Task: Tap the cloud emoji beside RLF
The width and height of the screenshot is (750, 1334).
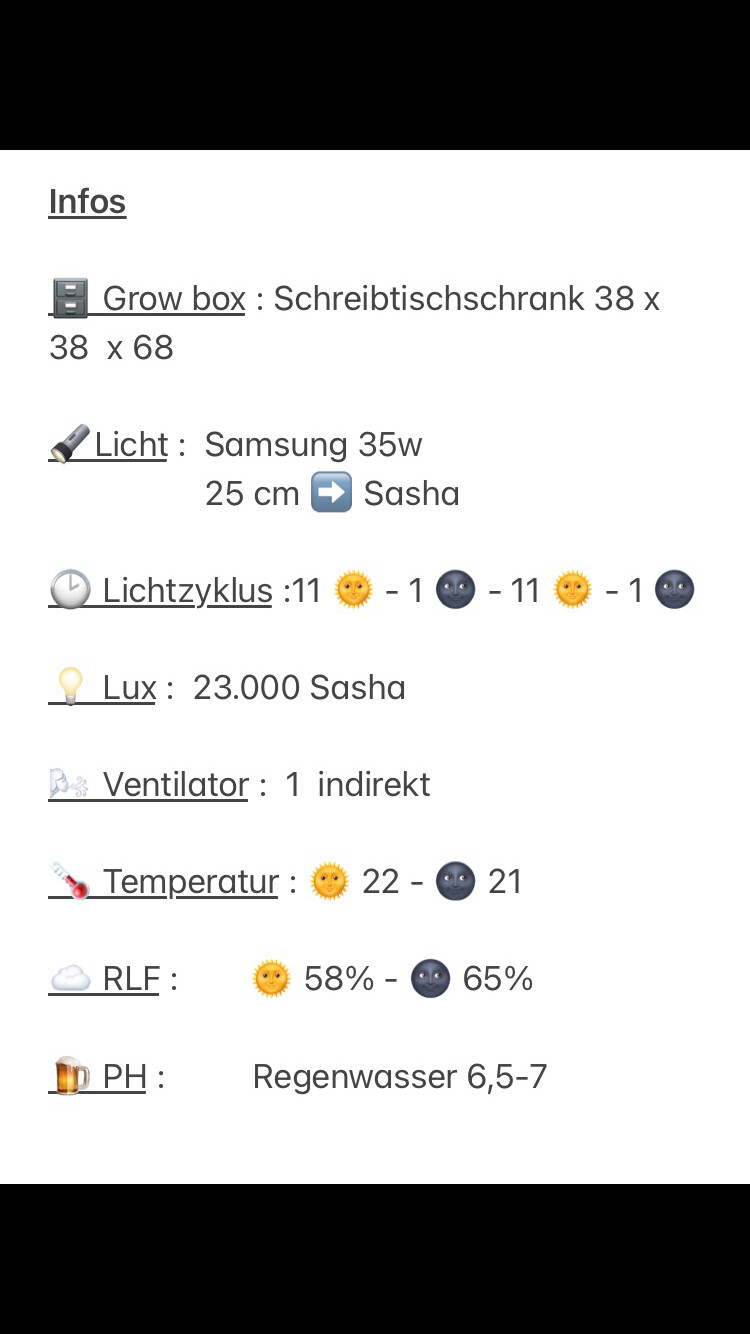Action: [70, 978]
